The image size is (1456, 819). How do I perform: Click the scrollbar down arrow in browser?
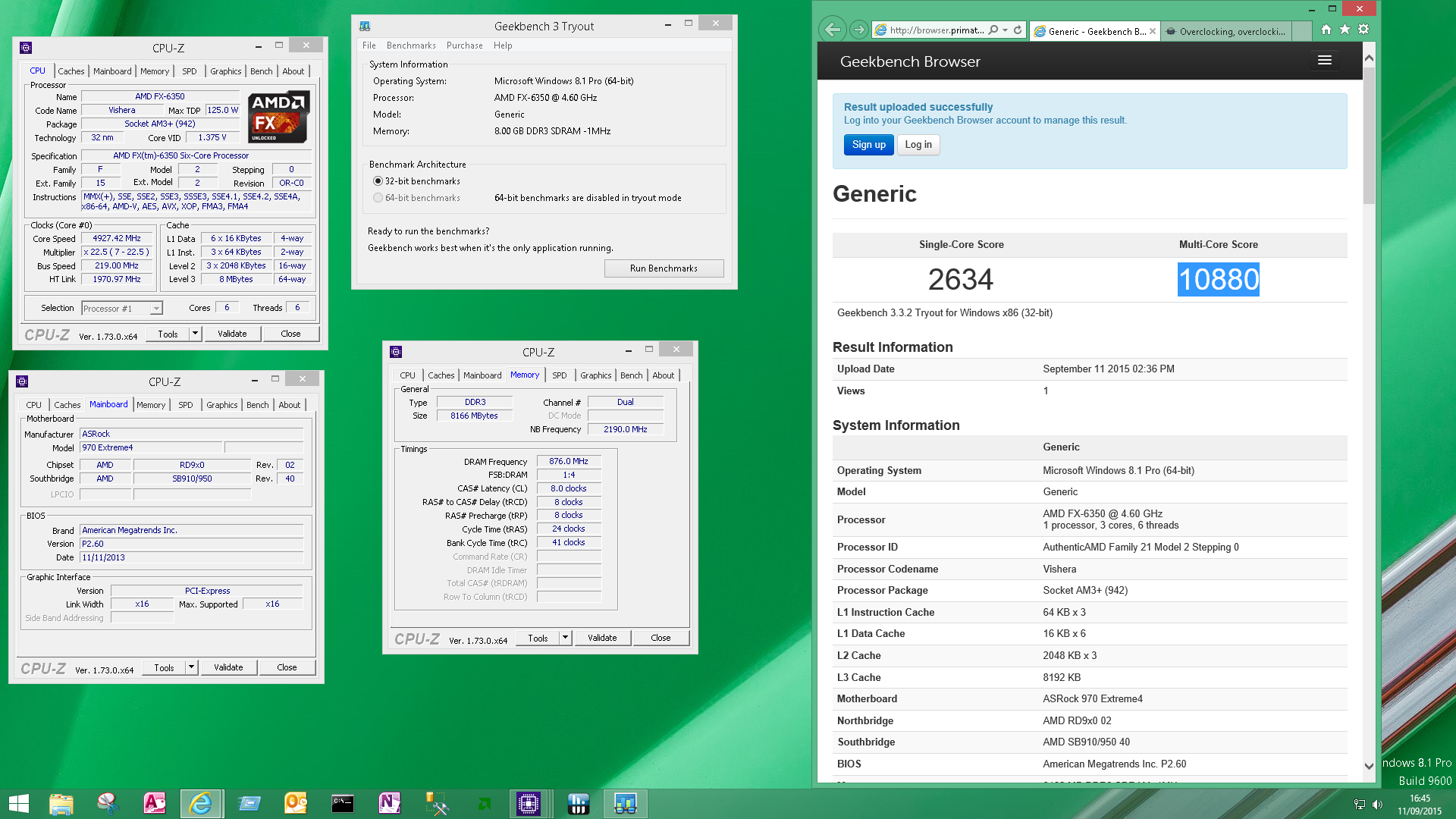pos(1369,766)
